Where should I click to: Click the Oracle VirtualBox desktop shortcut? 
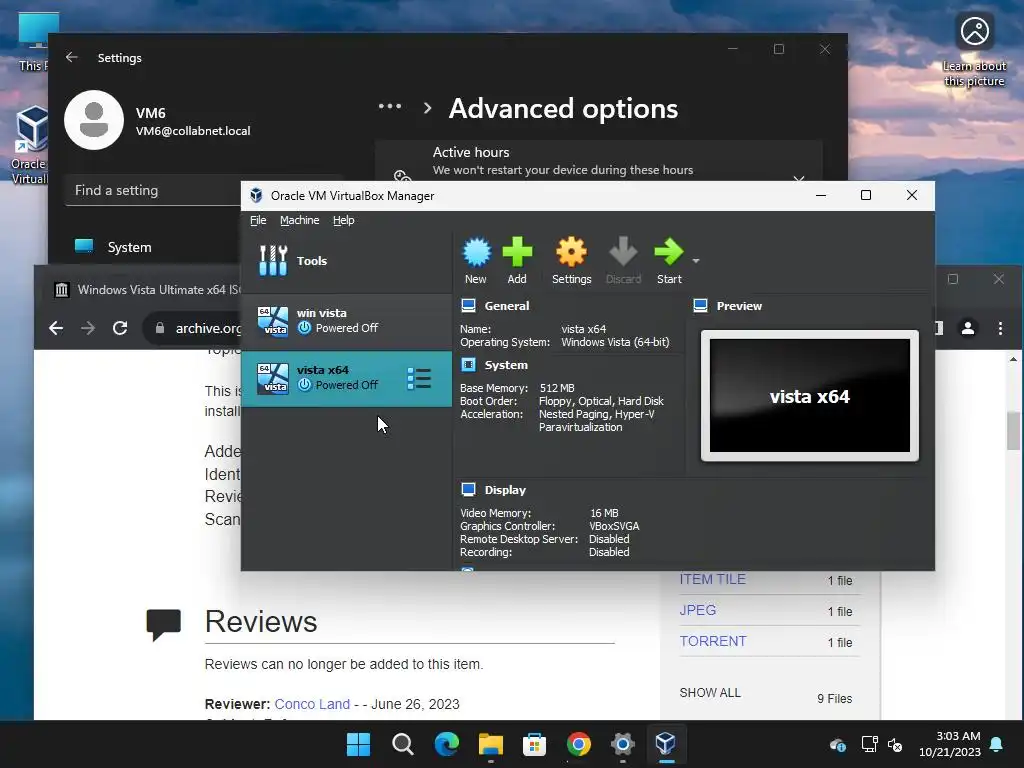point(29,145)
